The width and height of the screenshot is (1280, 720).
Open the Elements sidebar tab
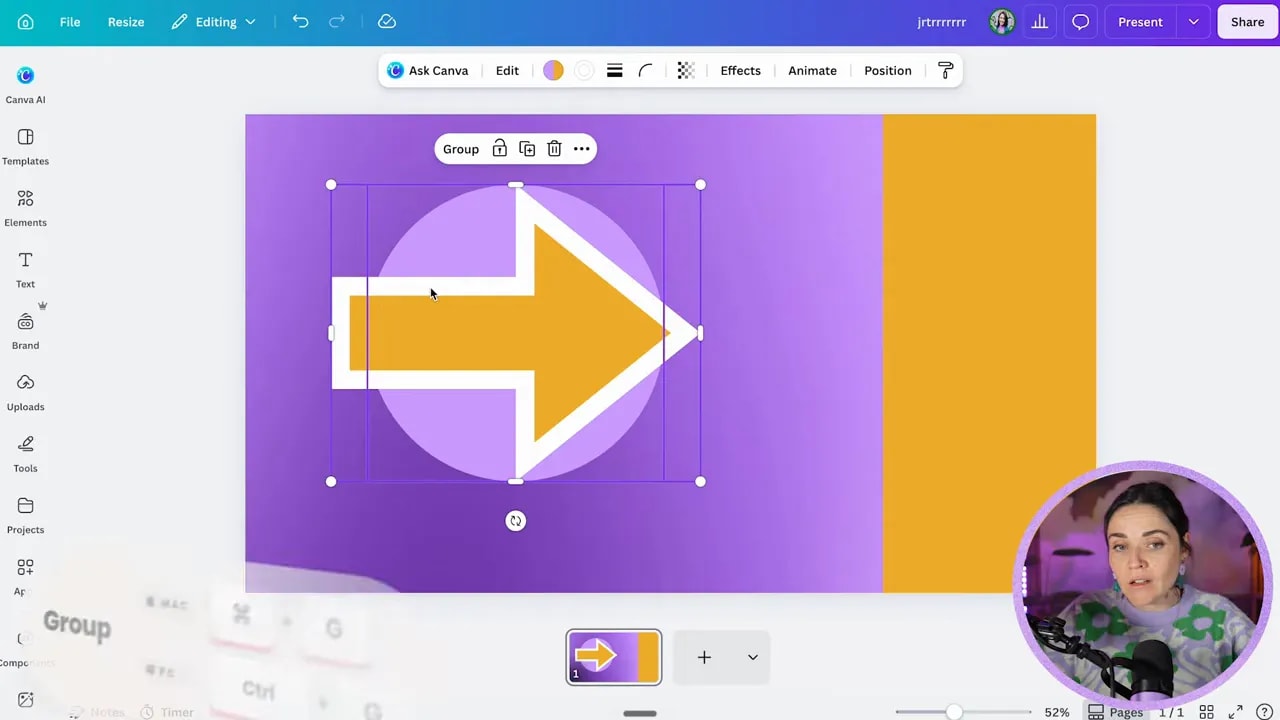pyautogui.click(x=25, y=209)
